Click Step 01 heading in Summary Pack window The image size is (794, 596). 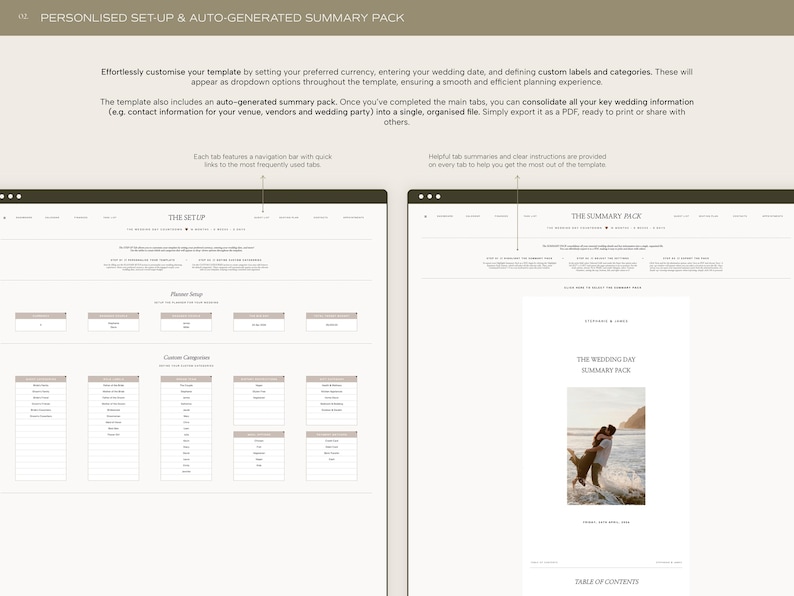(519, 258)
